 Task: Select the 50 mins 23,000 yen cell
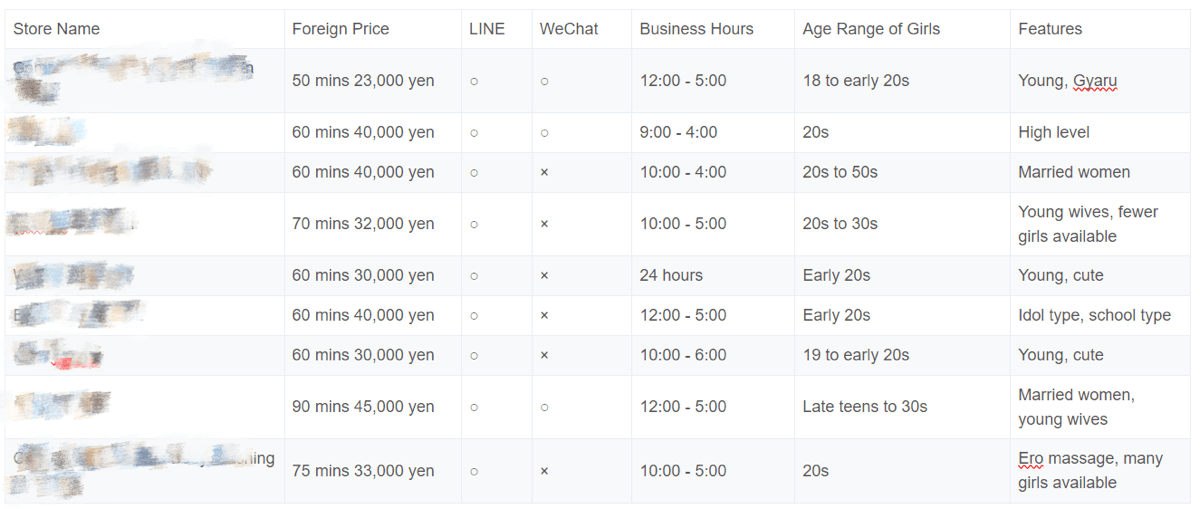363,81
